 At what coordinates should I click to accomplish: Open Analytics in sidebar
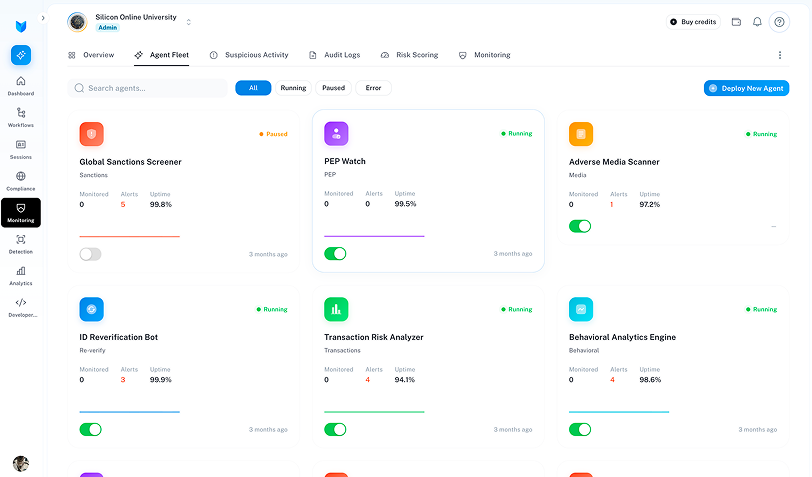click(21, 276)
